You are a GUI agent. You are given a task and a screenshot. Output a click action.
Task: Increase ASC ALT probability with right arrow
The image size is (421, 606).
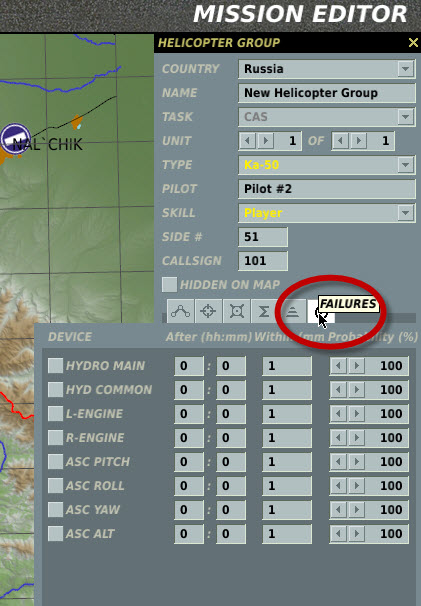(x=356, y=533)
